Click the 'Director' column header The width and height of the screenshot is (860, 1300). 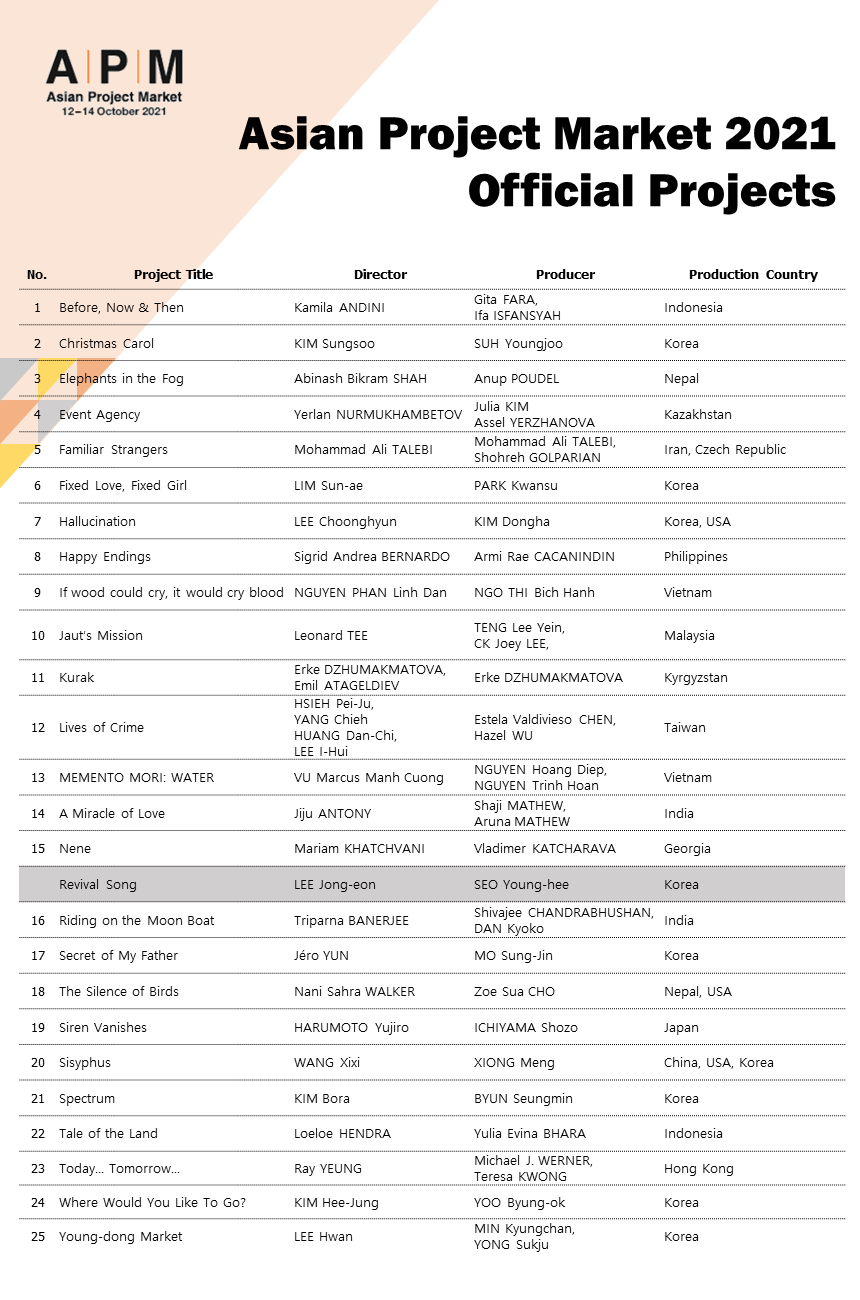[x=380, y=275]
